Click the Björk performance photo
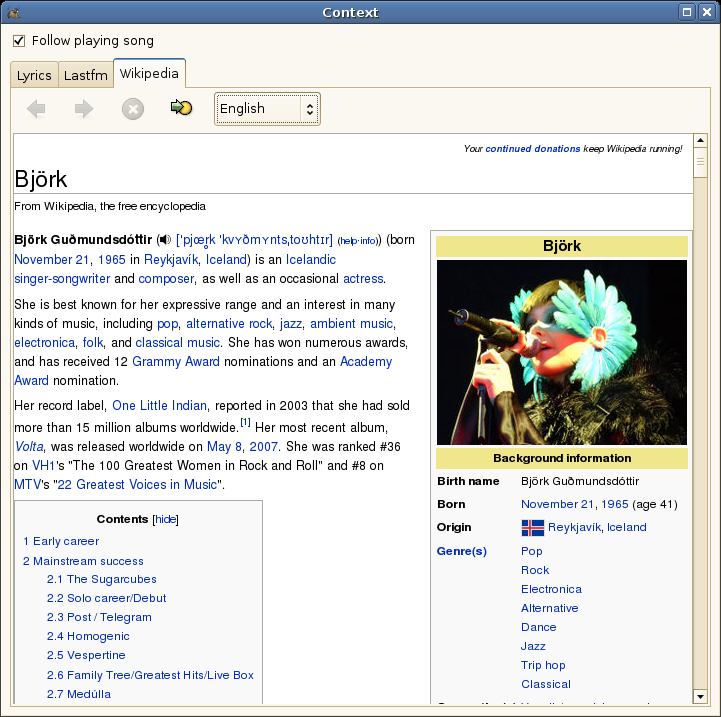This screenshot has height=717, width=721. (x=562, y=352)
